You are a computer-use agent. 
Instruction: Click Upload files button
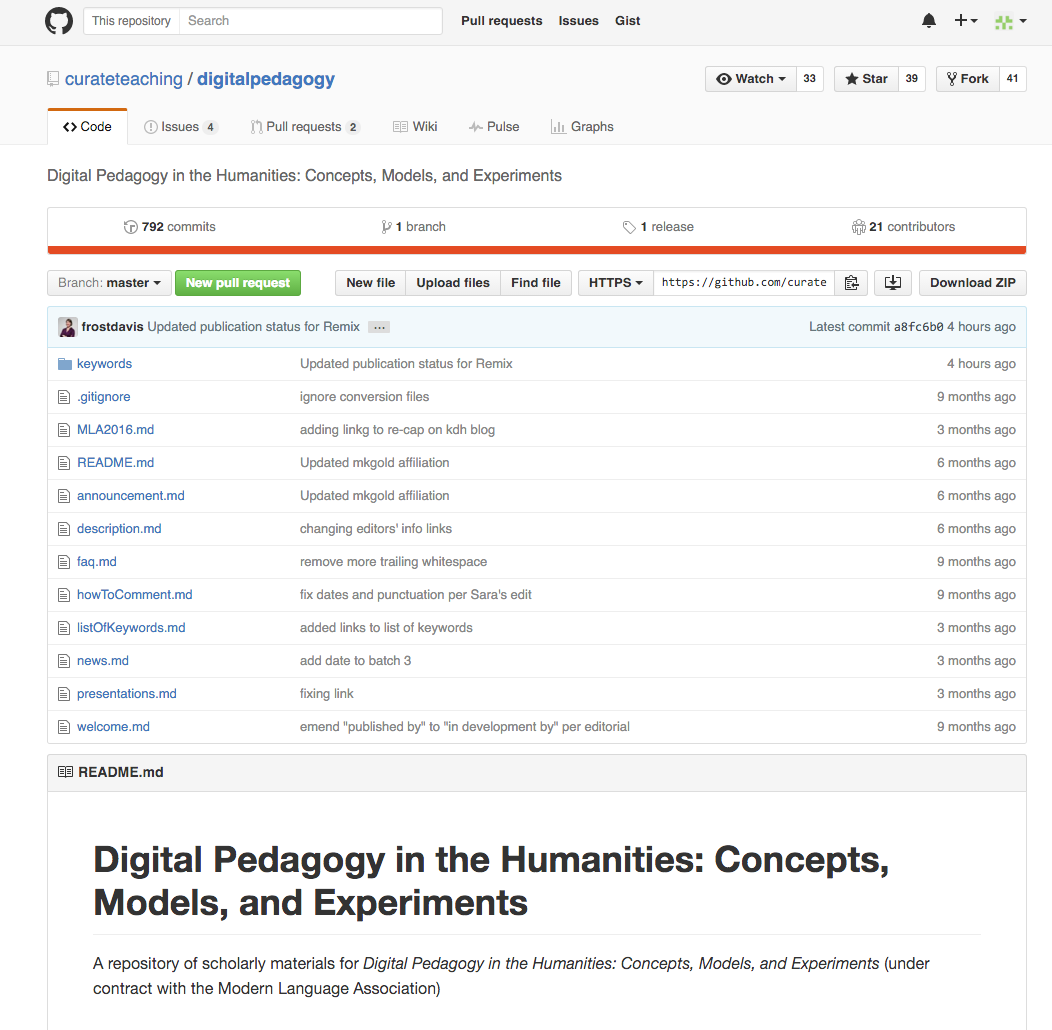pyautogui.click(x=453, y=283)
